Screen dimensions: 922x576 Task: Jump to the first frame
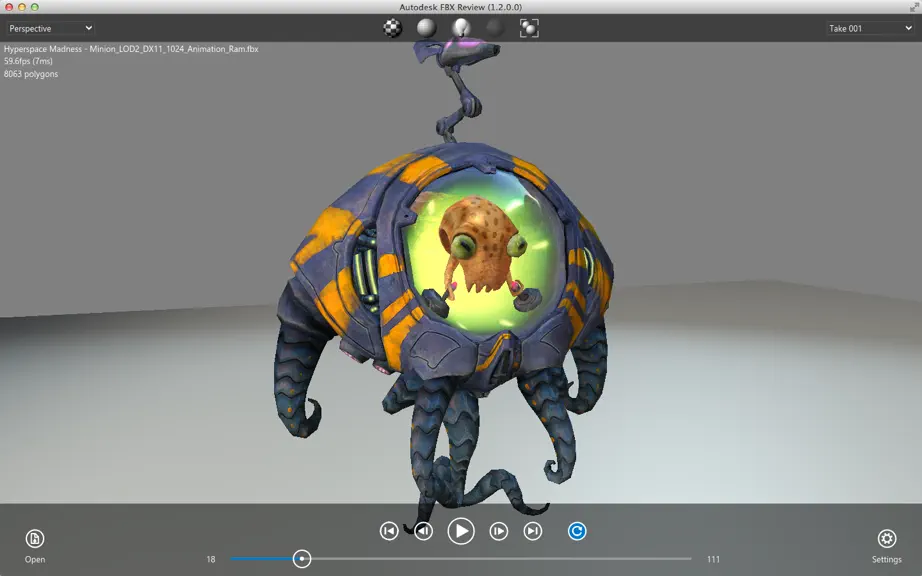(x=389, y=531)
